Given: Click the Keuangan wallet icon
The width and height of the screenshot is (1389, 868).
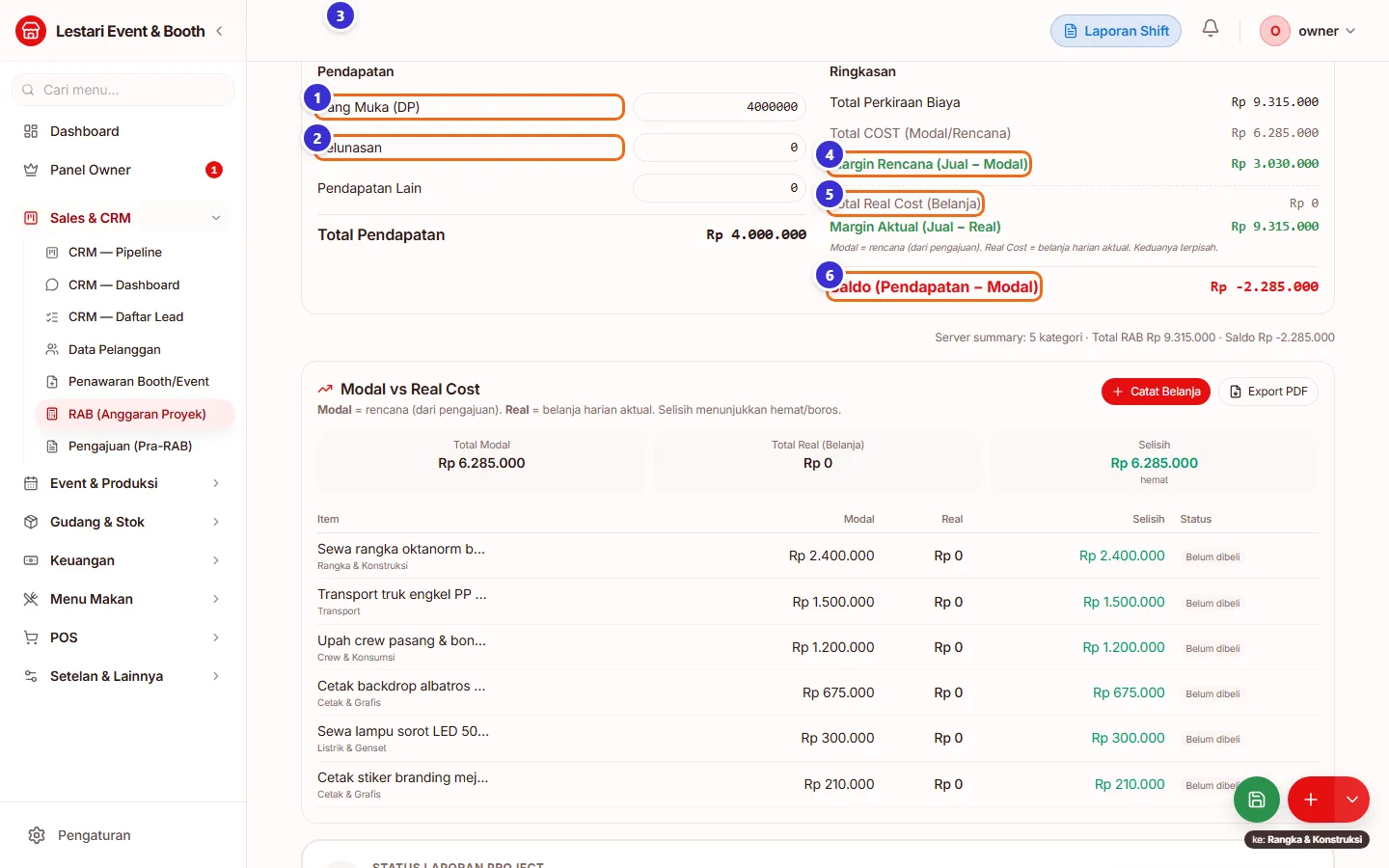Looking at the screenshot, I should (x=31, y=560).
